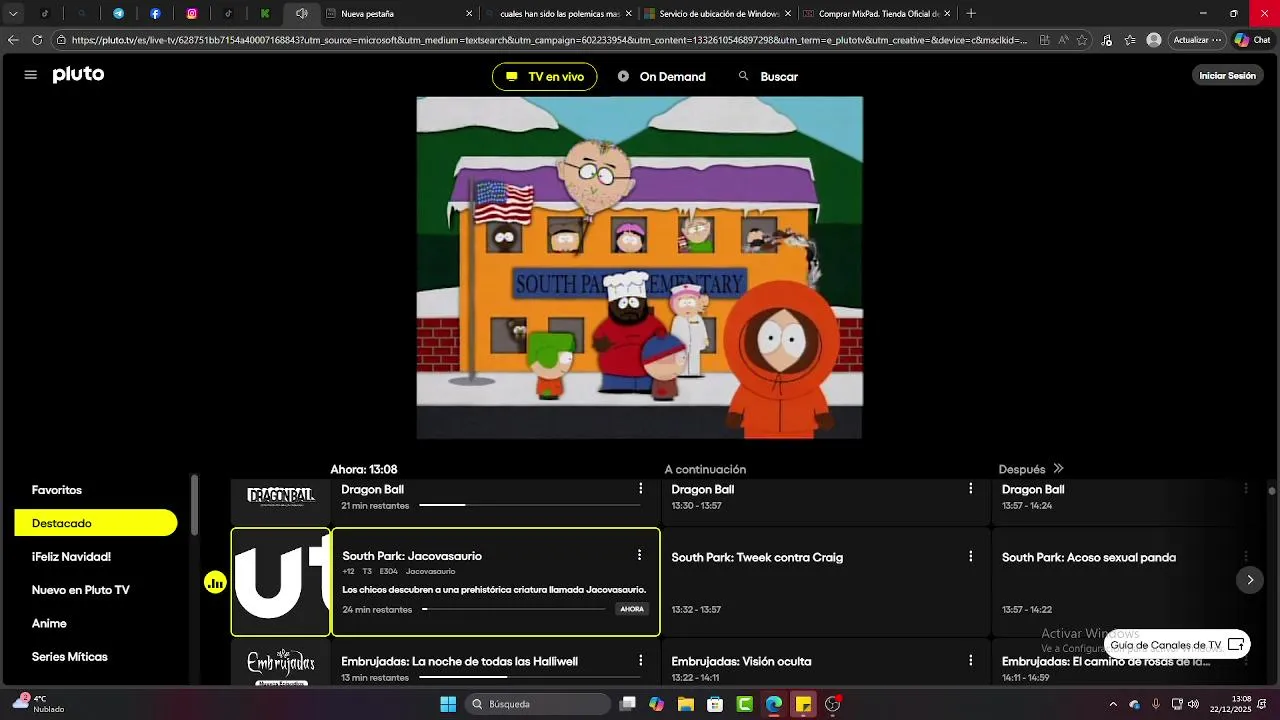1280x720 pixels.
Task: Open a new browser tab
Action: pyautogui.click(x=971, y=14)
